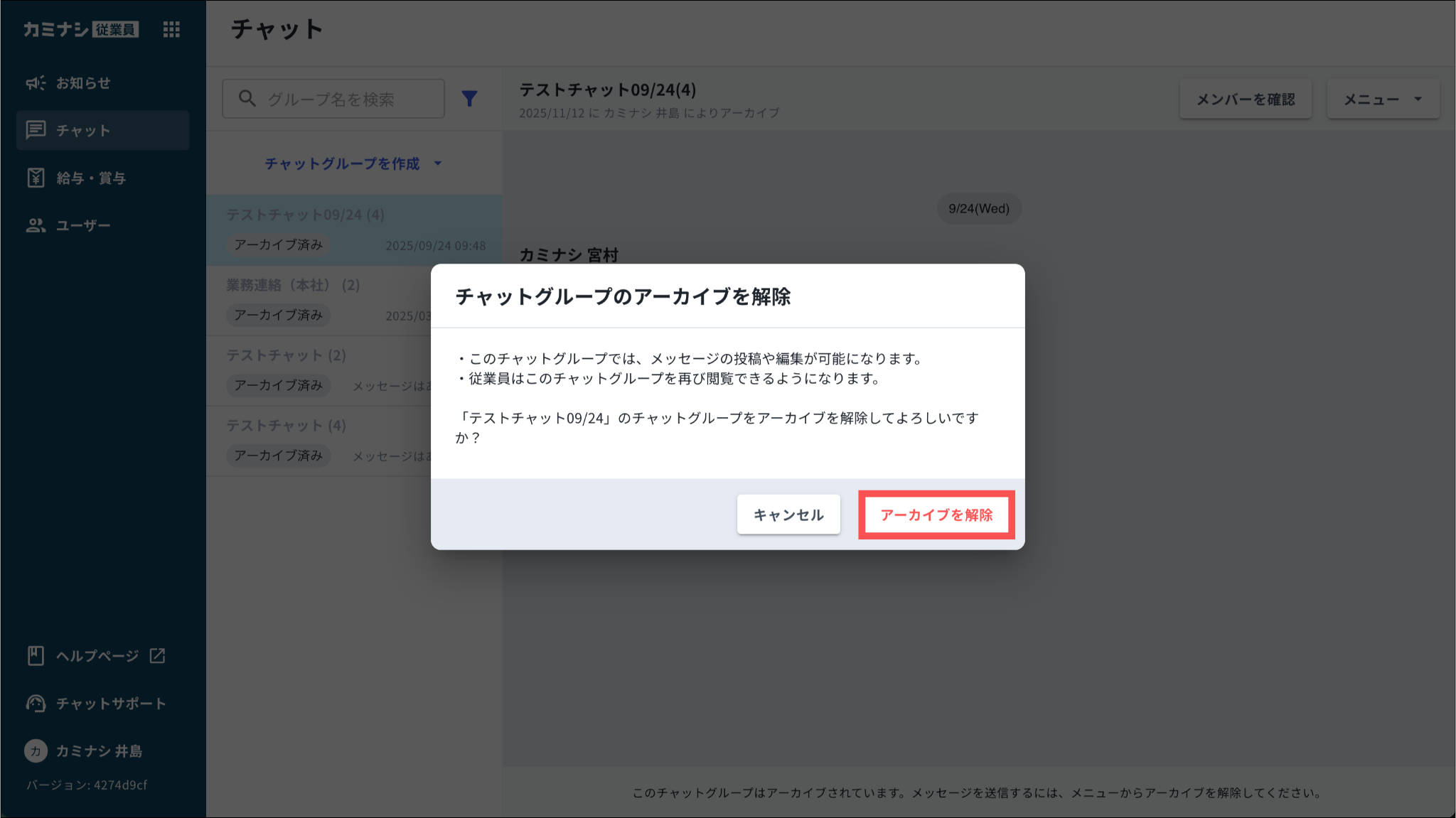
Task: Click the blue filter funnel icon
Action: click(469, 99)
